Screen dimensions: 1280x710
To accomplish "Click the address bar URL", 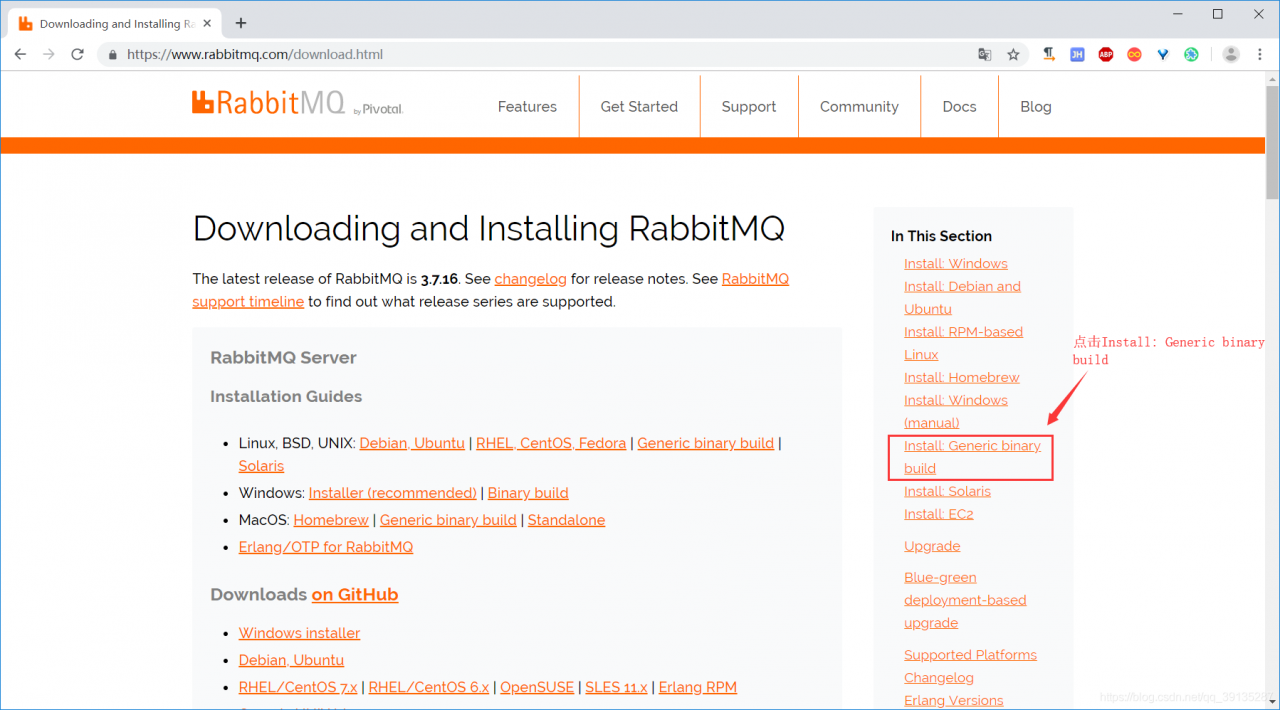I will coord(255,54).
